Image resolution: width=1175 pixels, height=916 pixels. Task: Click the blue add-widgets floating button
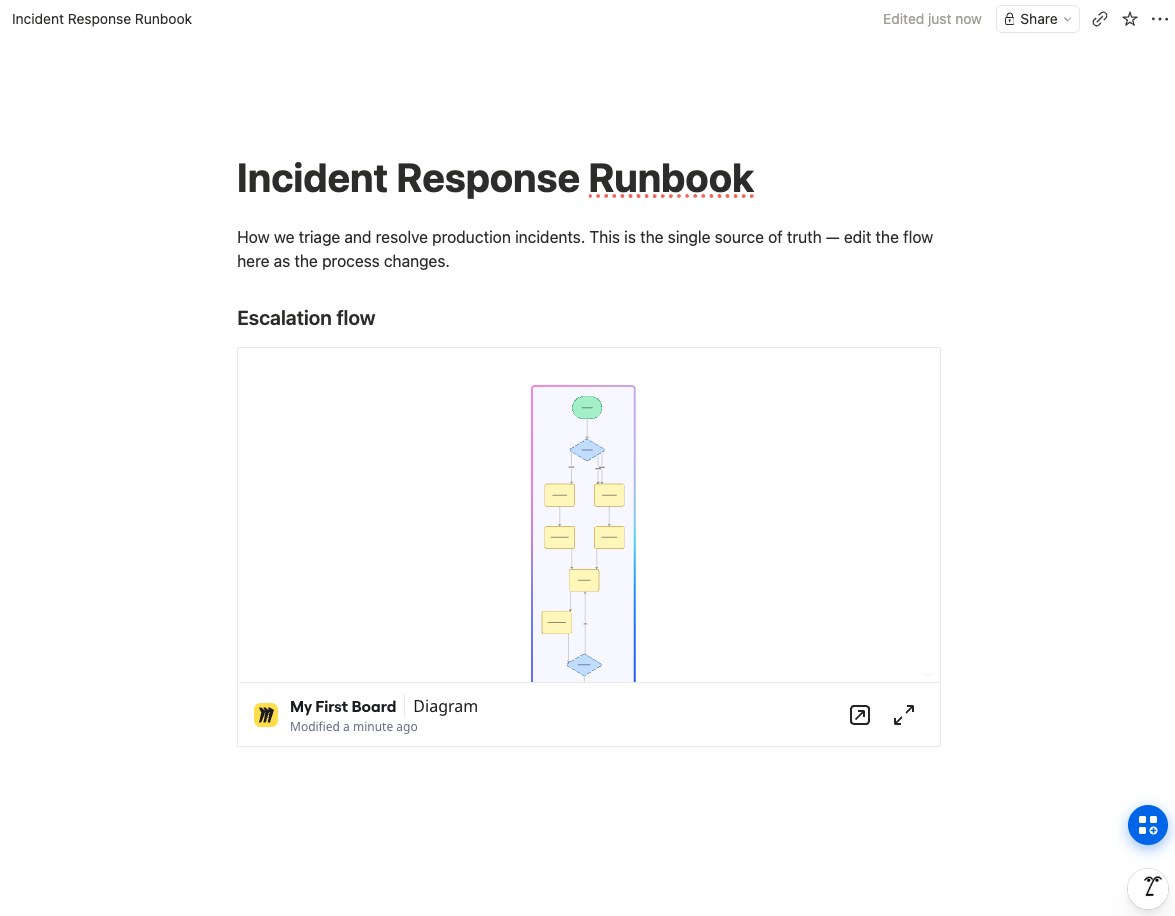tap(1147, 825)
